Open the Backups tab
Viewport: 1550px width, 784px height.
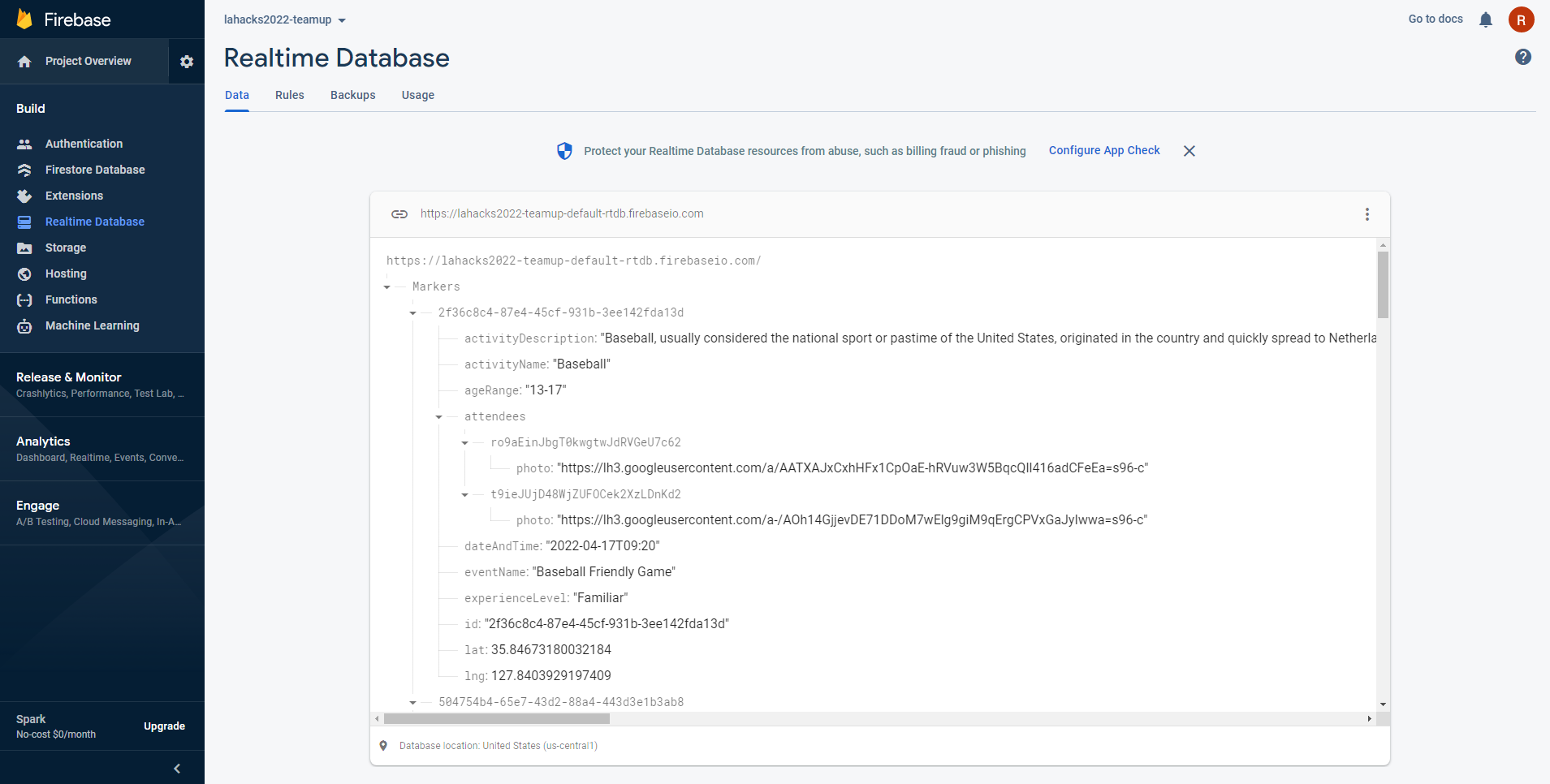[352, 95]
